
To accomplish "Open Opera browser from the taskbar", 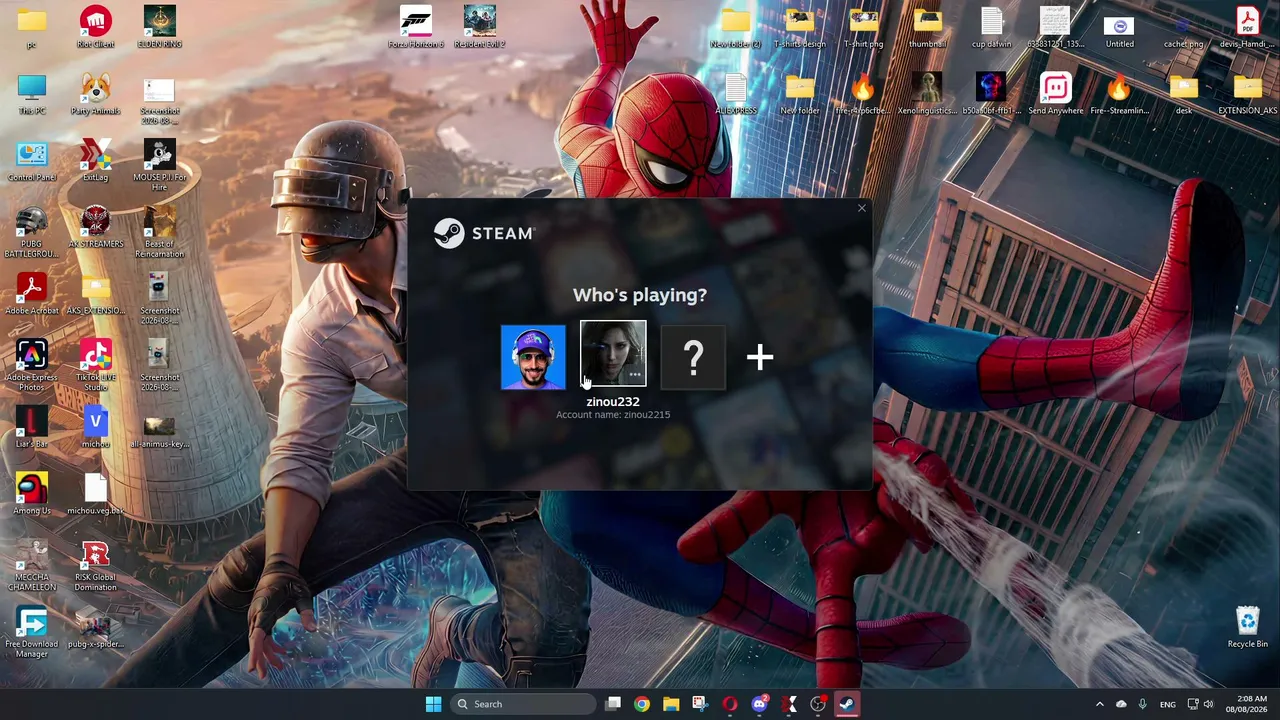I will point(730,704).
